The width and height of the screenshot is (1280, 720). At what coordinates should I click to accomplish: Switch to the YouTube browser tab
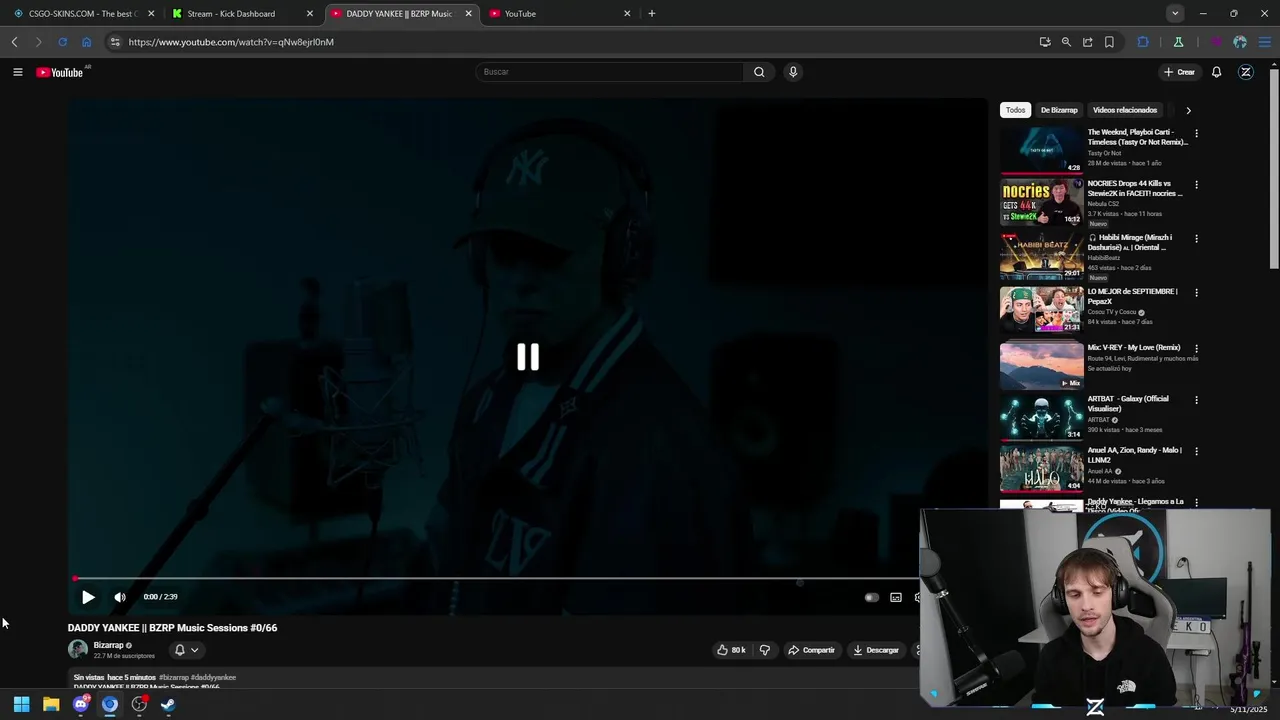pyautogui.click(x=558, y=14)
